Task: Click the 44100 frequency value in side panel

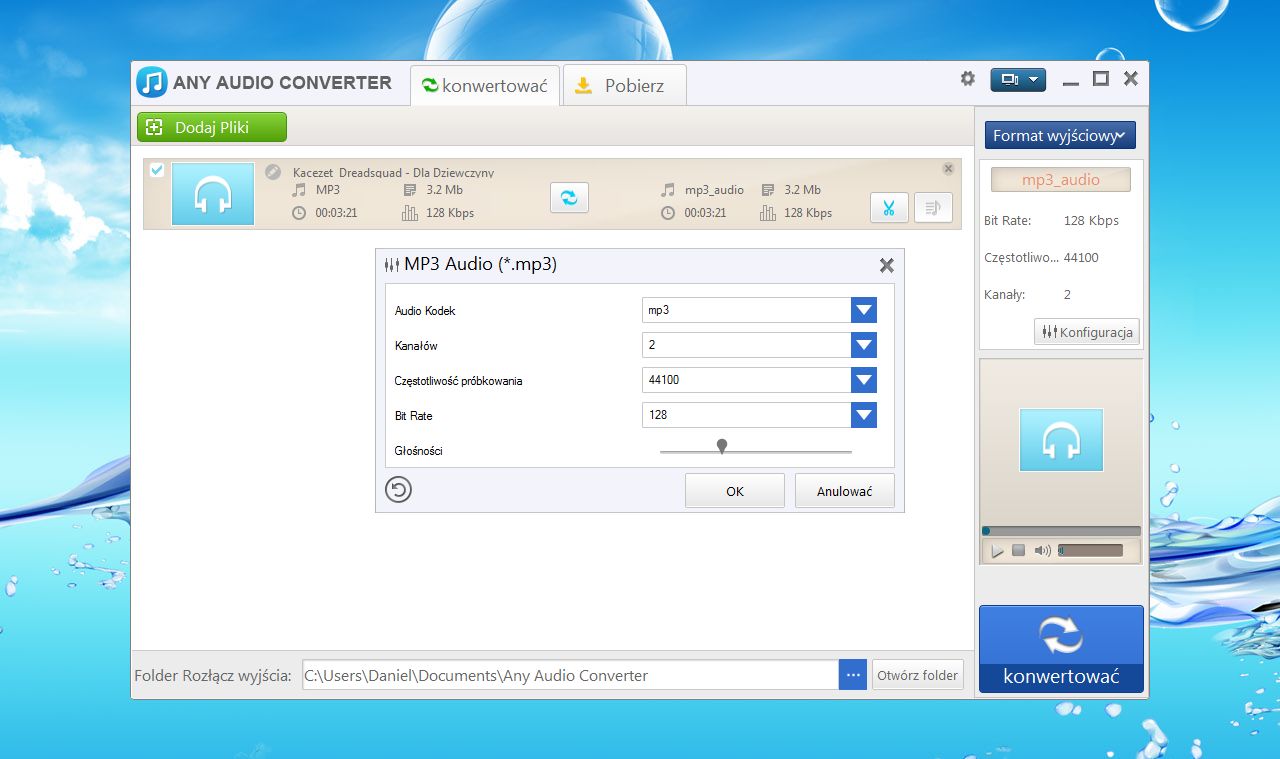Action: (1081, 257)
